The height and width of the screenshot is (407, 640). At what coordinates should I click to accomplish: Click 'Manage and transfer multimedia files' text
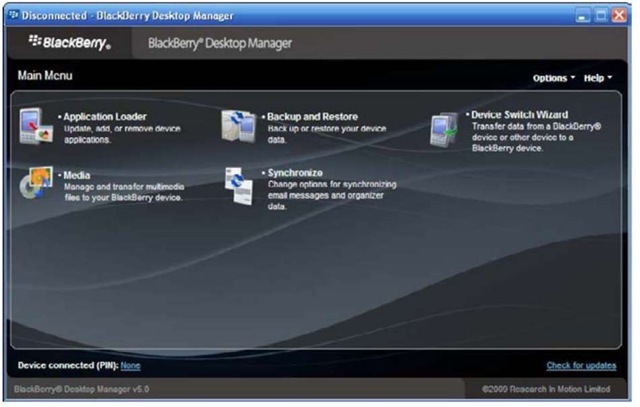pos(124,192)
